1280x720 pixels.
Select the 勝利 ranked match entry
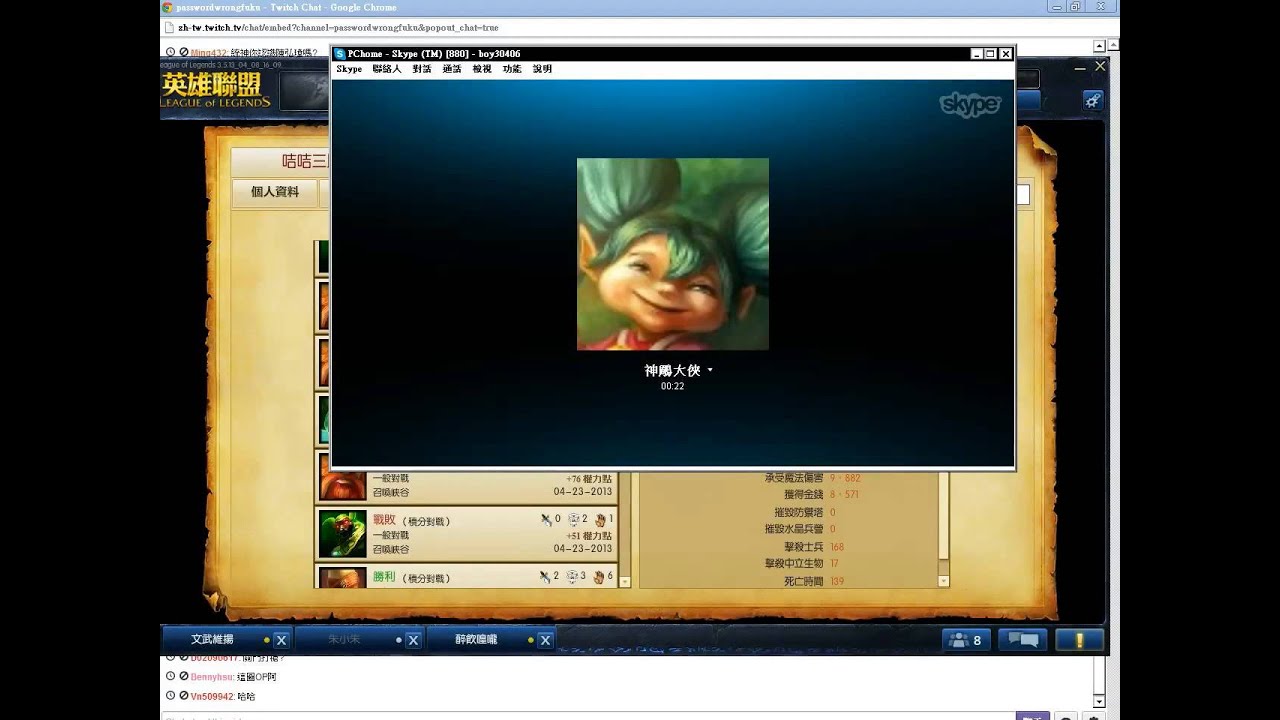(x=467, y=577)
